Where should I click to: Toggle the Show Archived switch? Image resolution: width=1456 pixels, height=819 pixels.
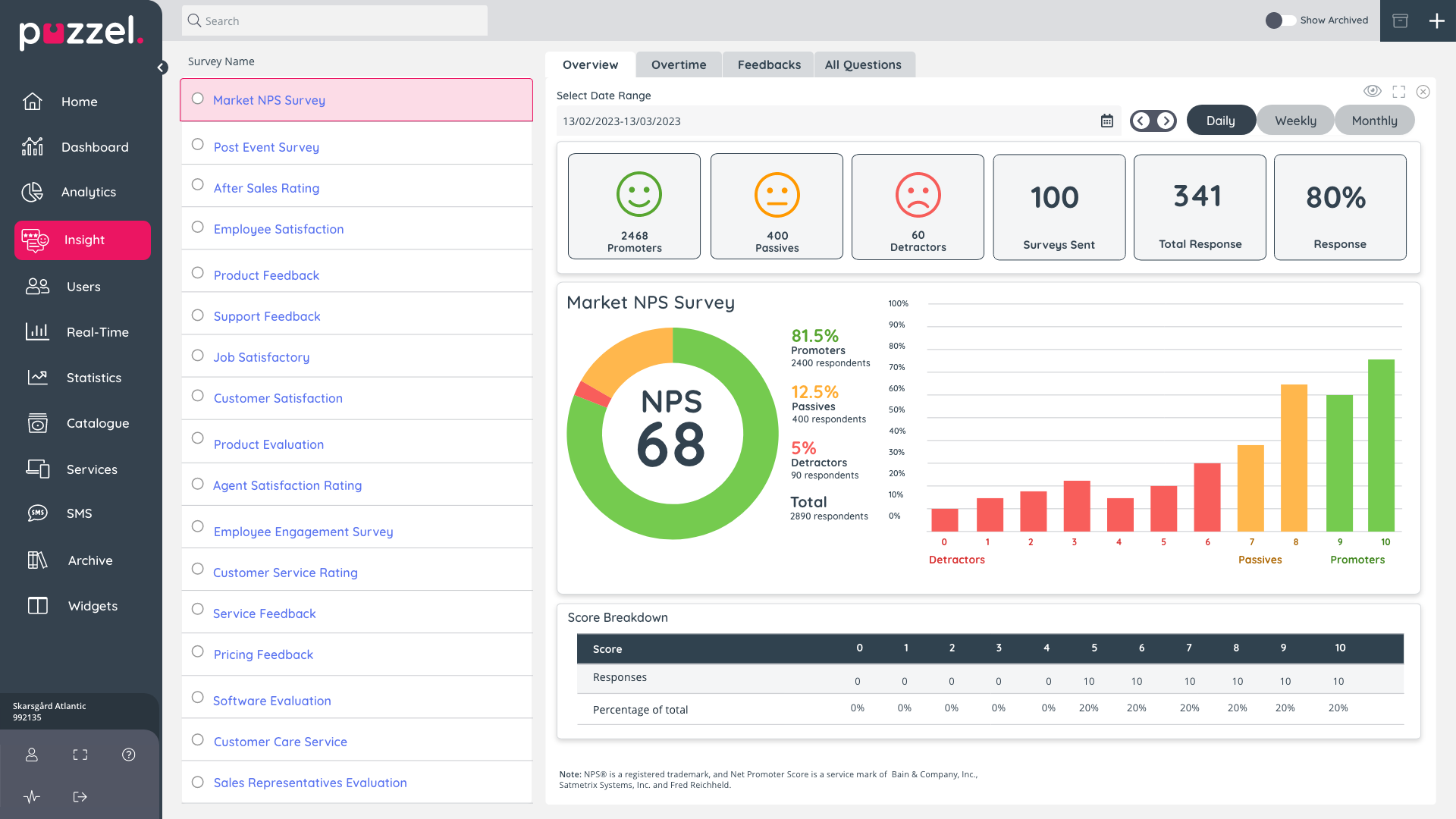pos(1280,20)
